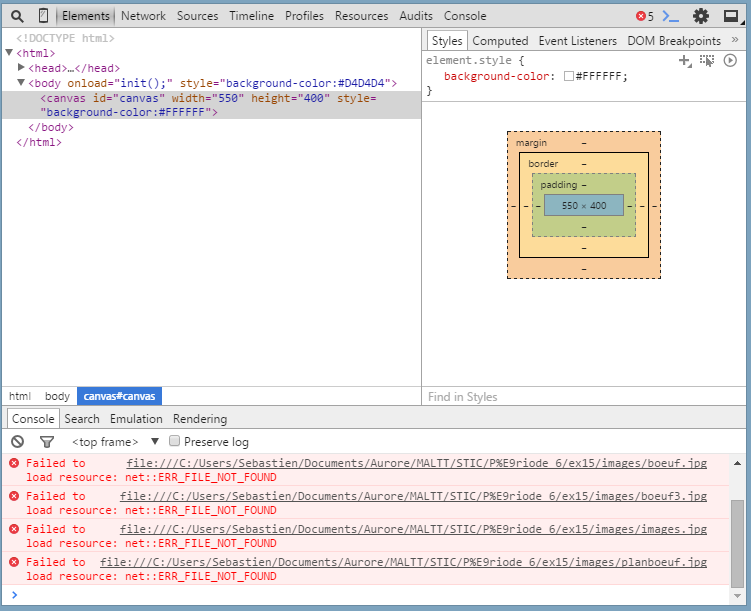Open DevTools settings with the gear icon

[x=701, y=16]
